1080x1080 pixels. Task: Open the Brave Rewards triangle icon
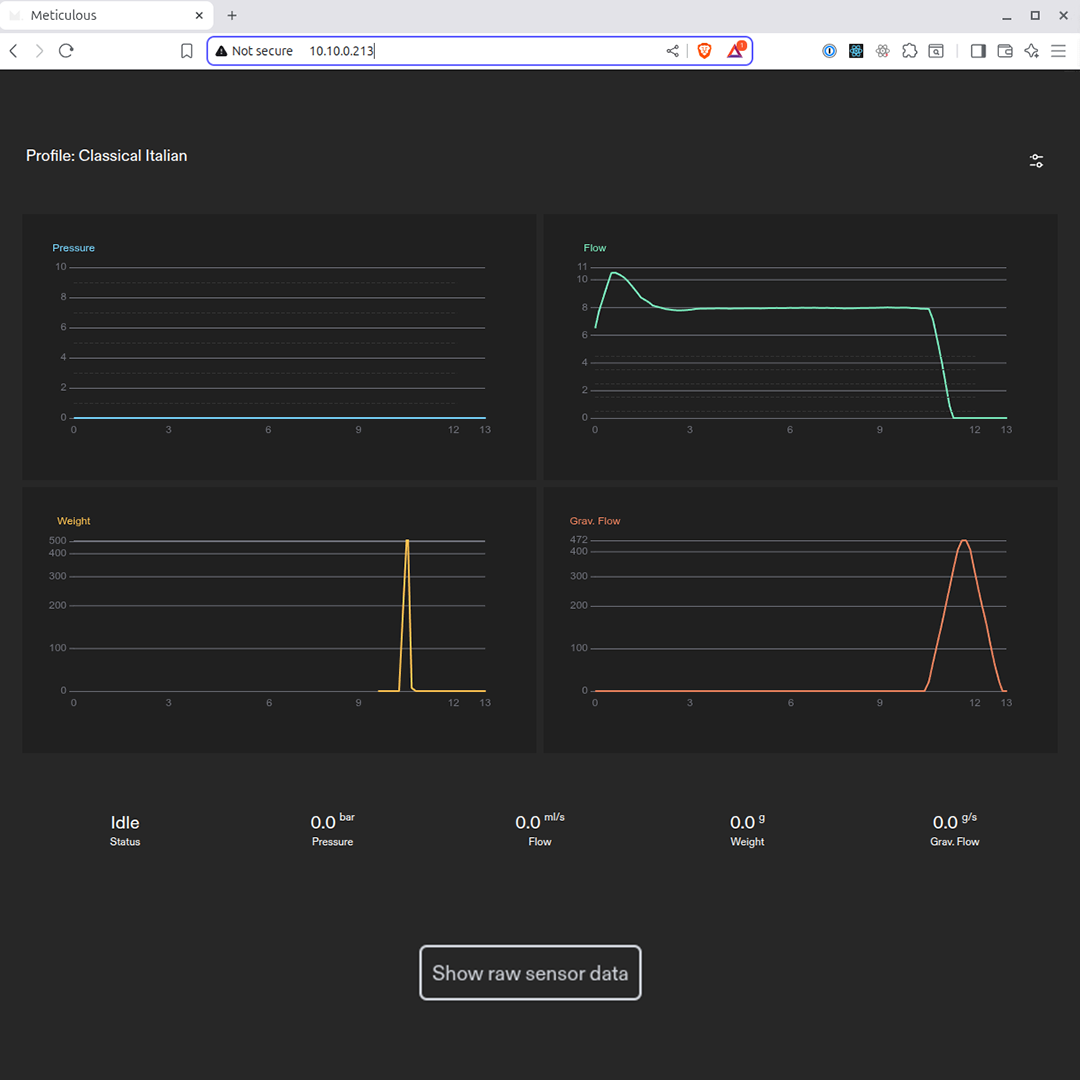pos(735,51)
